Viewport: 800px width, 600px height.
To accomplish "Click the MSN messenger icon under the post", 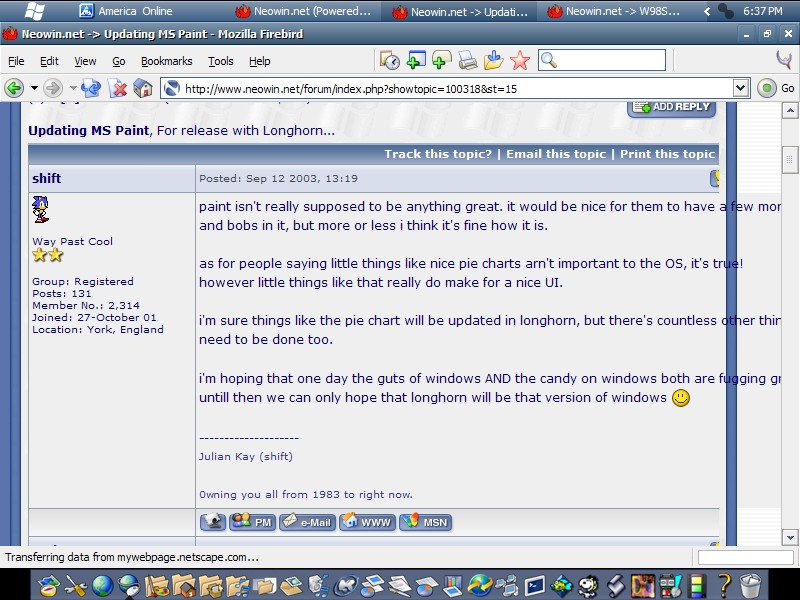I will pyautogui.click(x=424, y=521).
